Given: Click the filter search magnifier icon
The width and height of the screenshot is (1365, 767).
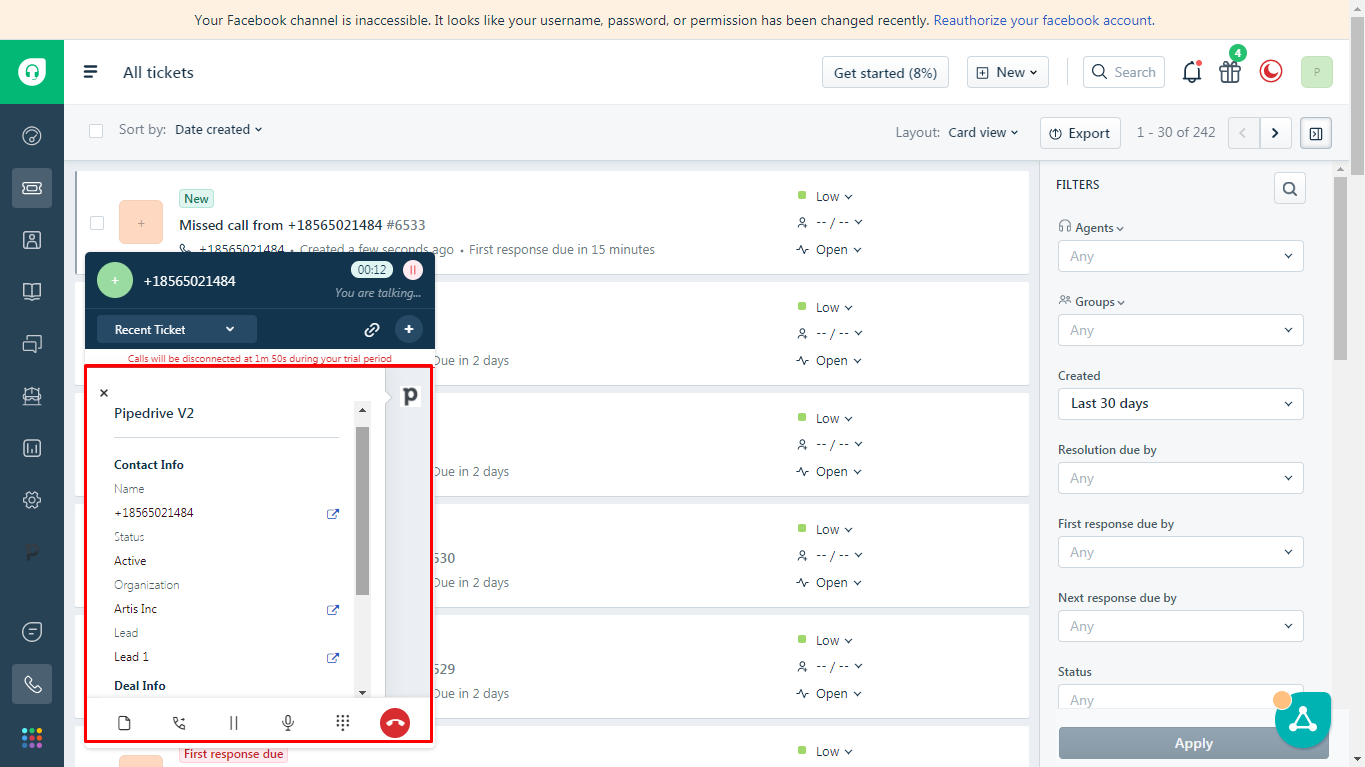Looking at the screenshot, I should [1290, 188].
